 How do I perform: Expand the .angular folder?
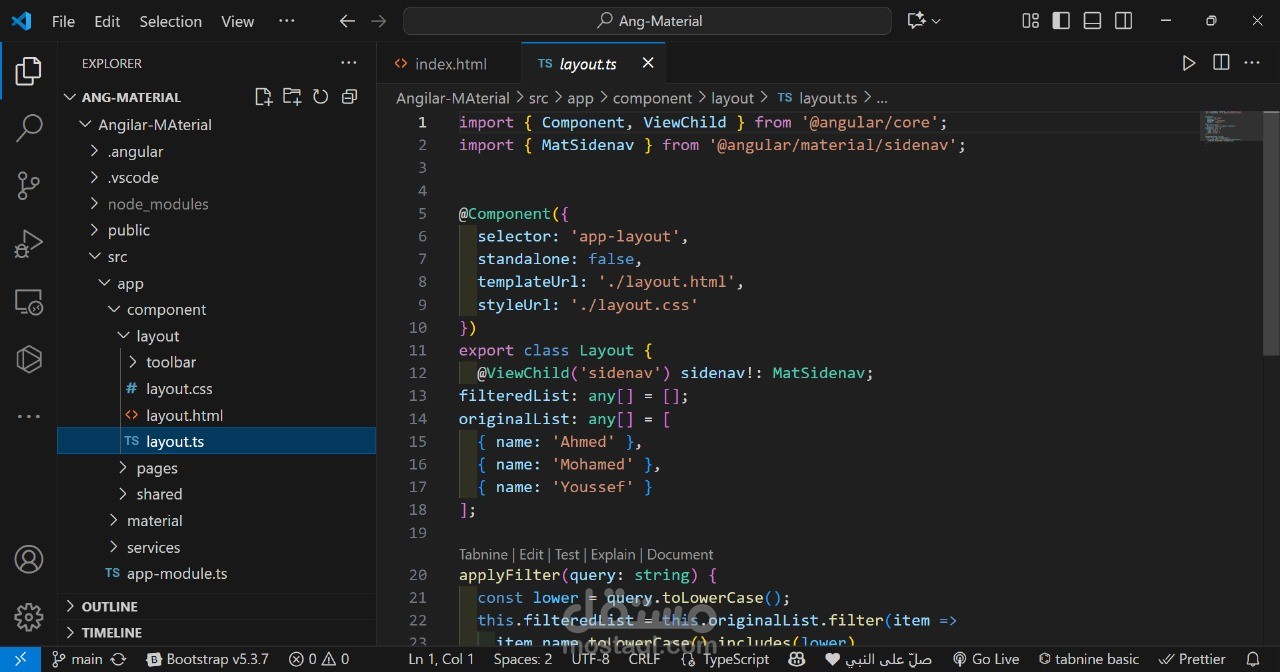point(217,151)
